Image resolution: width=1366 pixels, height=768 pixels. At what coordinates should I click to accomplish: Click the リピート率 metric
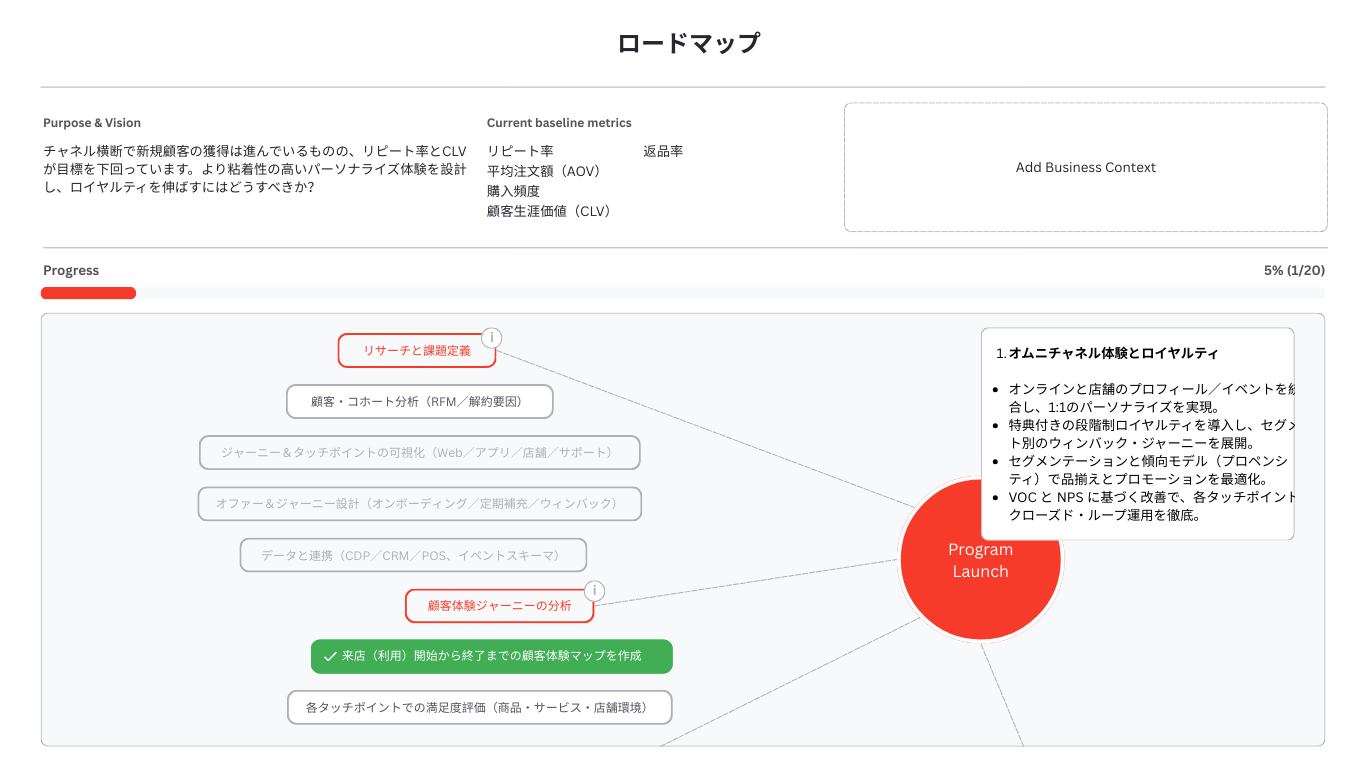tap(520, 151)
